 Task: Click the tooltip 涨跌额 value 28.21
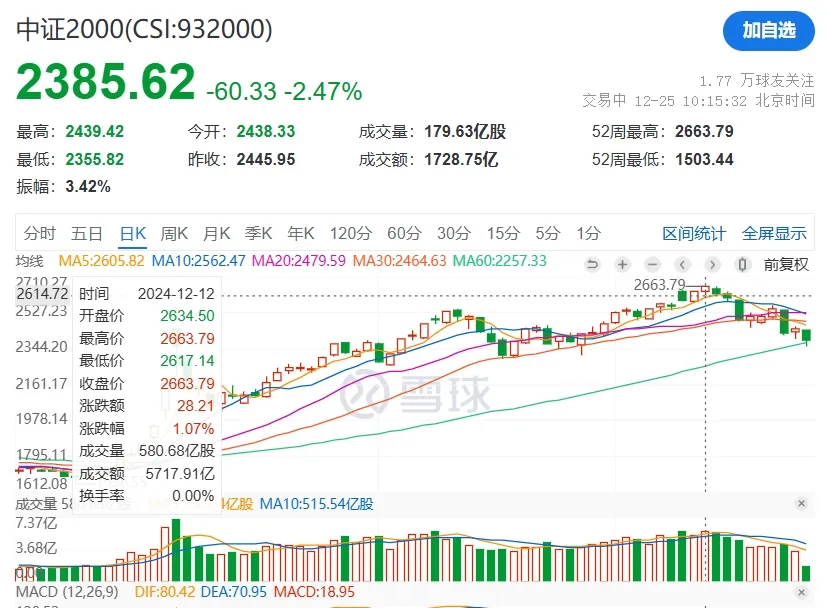point(195,406)
